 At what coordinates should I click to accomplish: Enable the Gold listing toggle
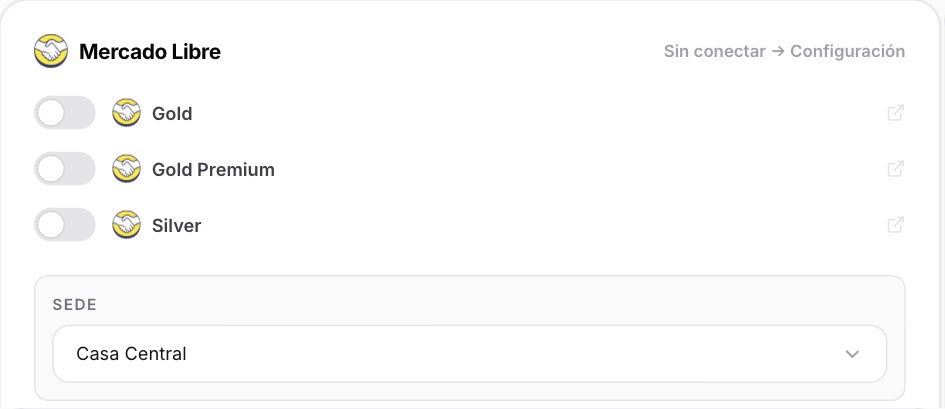[64, 113]
